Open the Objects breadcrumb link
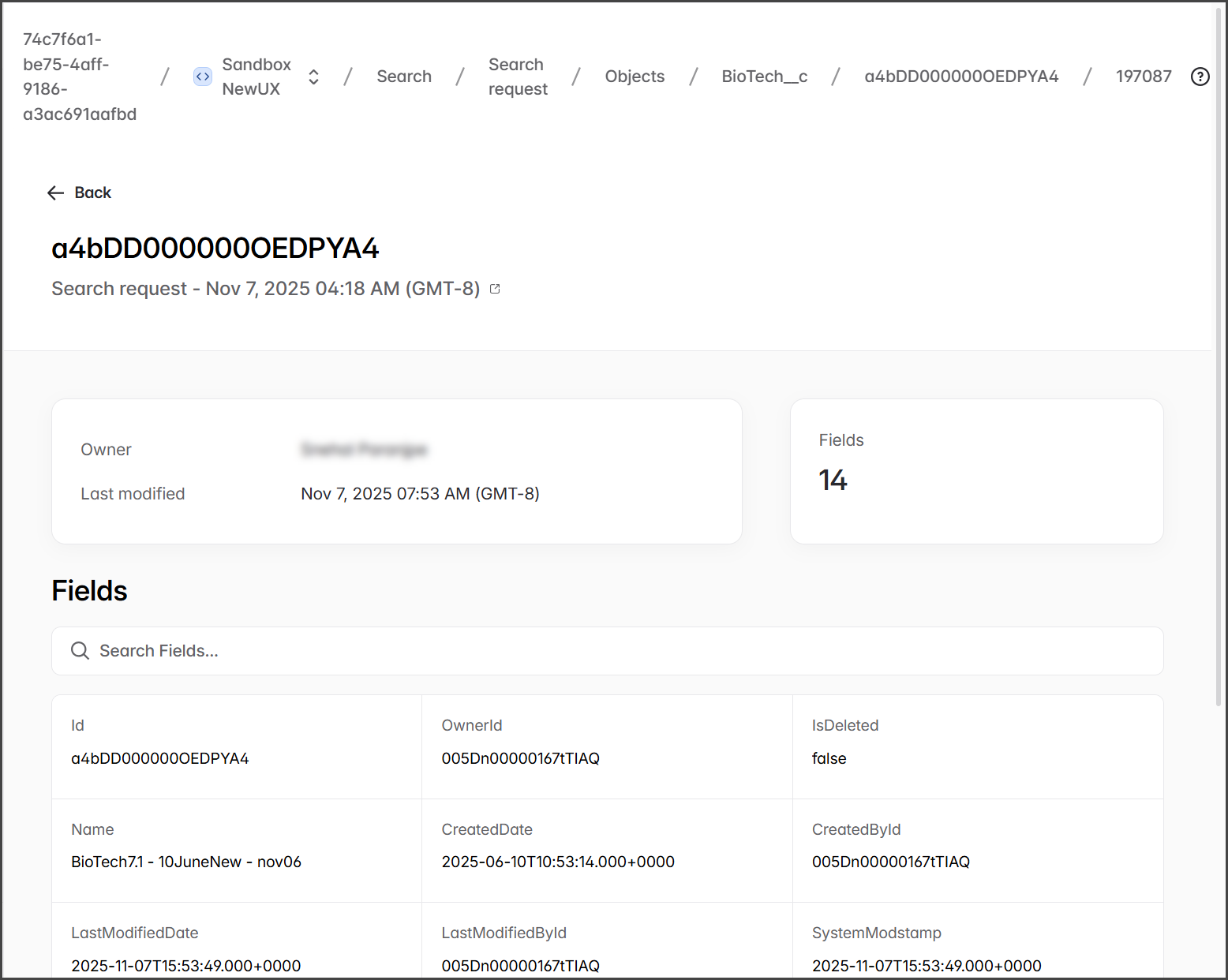 click(635, 77)
